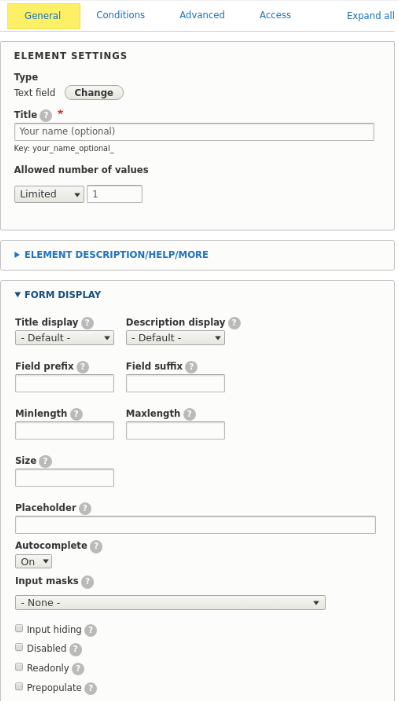The width and height of the screenshot is (399, 701).
Task: Click the Placeholder help icon
Action: (x=85, y=509)
